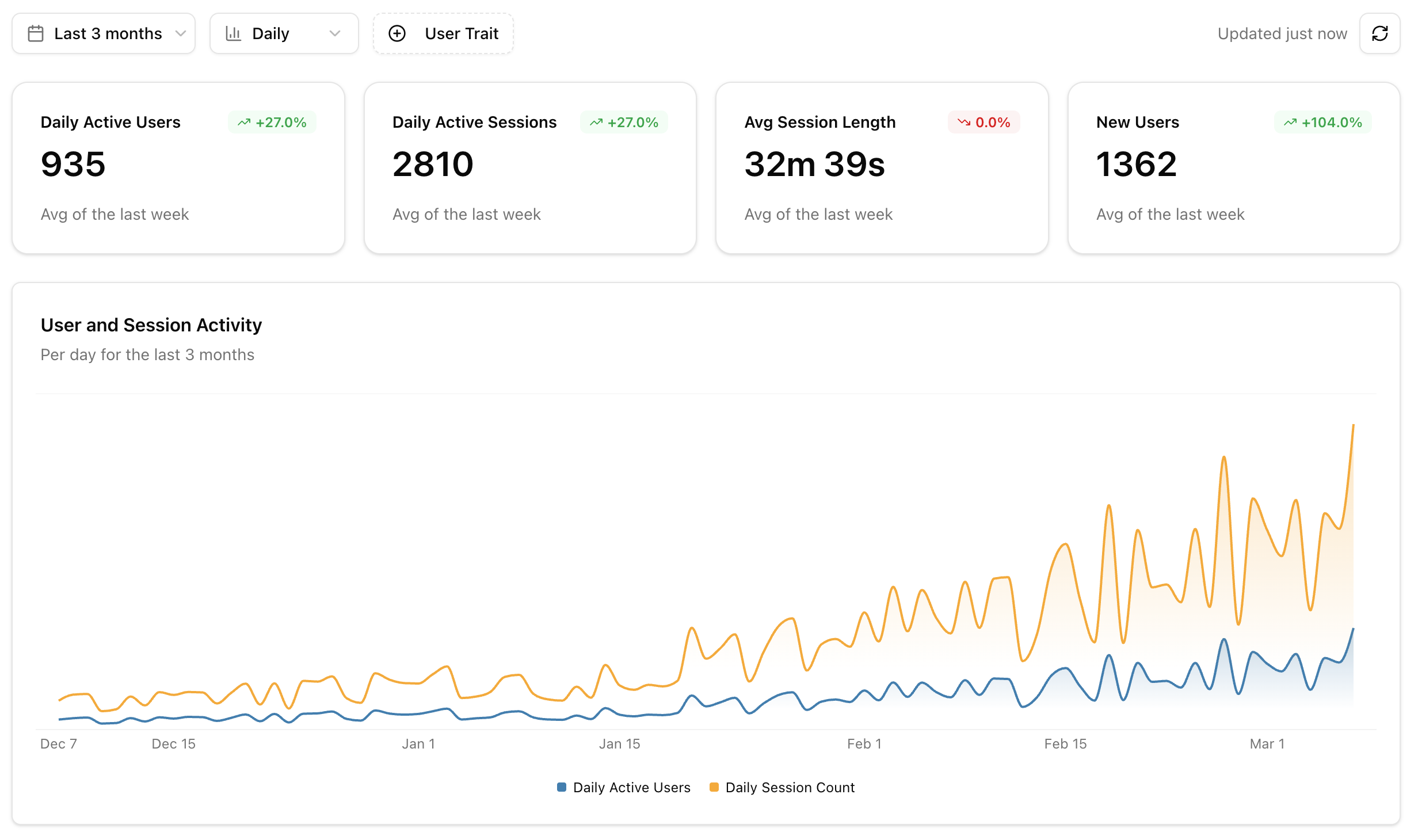Click the downward trend arrow on Avg Session Length
1418x840 pixels.
click(963, 122)
